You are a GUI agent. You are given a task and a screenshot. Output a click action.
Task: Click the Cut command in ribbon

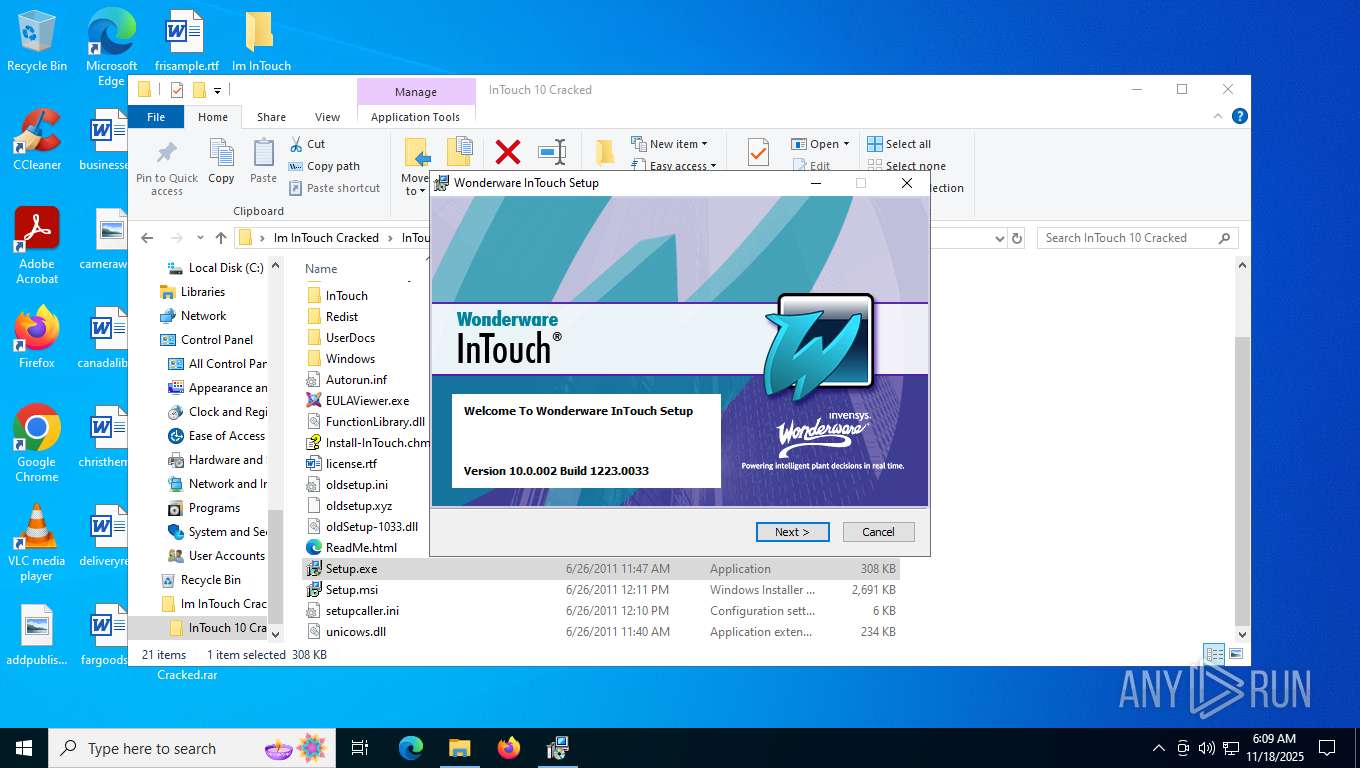[x=307, y=144]
